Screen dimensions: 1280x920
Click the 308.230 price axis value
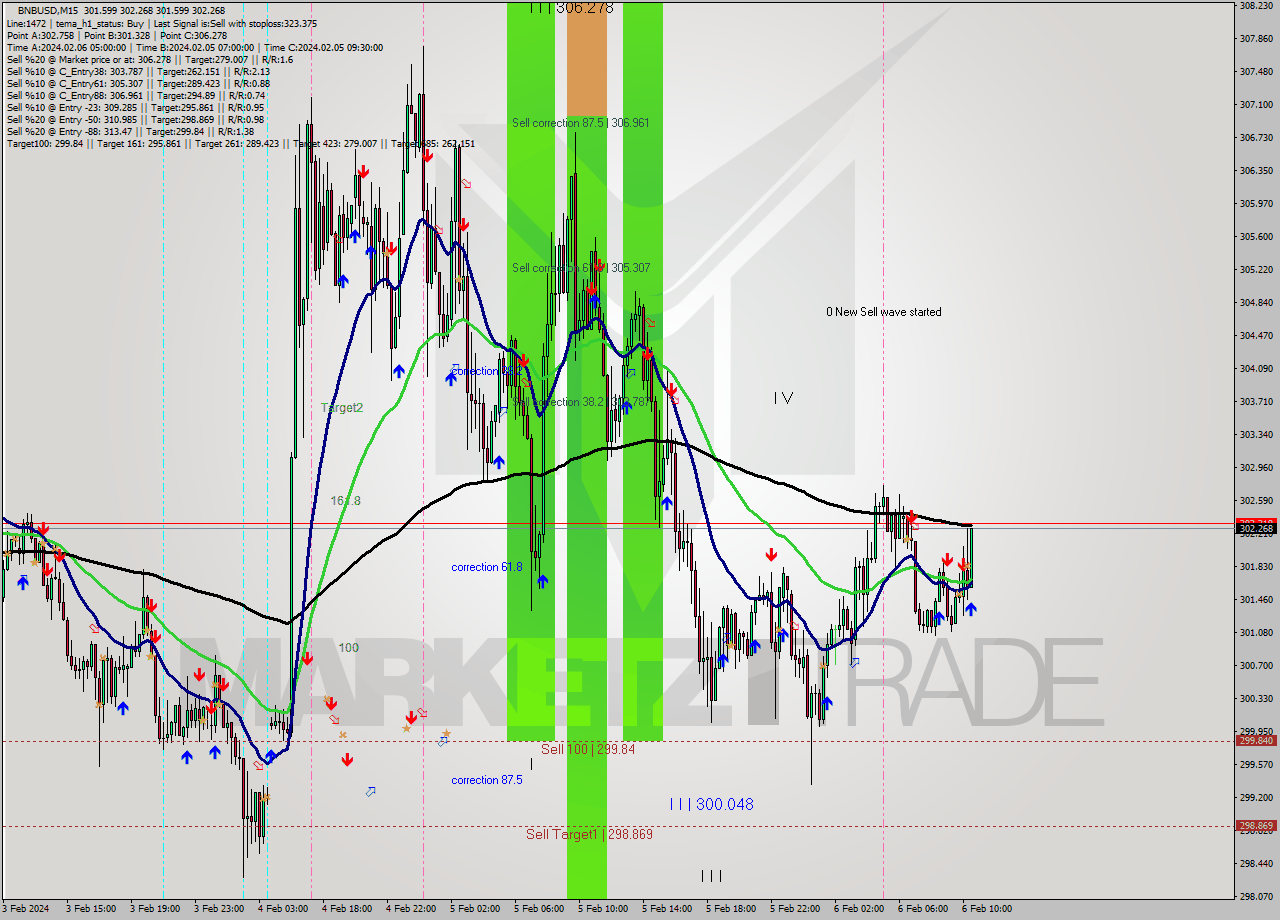coord(1256,6)
